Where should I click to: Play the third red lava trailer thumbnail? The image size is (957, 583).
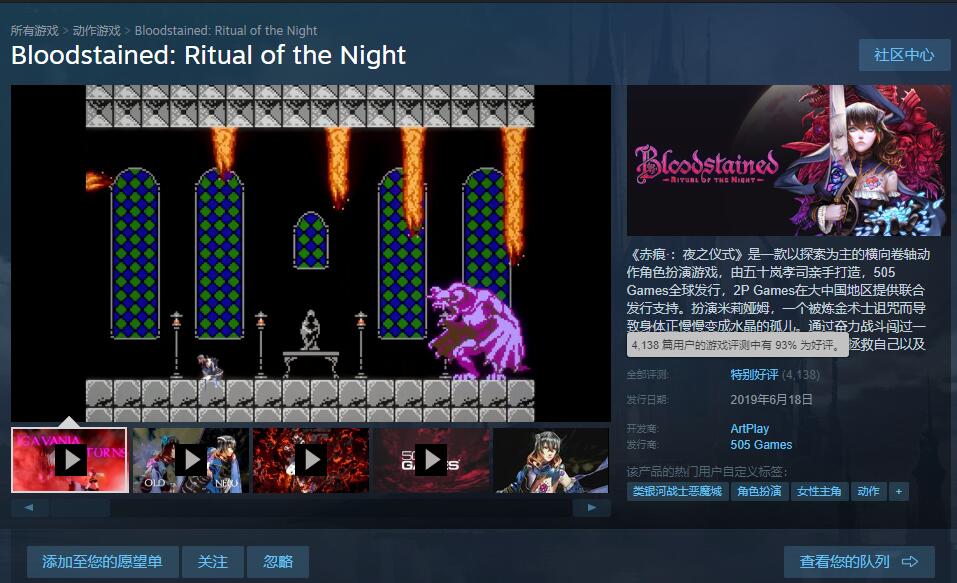[x=311, y=460]
